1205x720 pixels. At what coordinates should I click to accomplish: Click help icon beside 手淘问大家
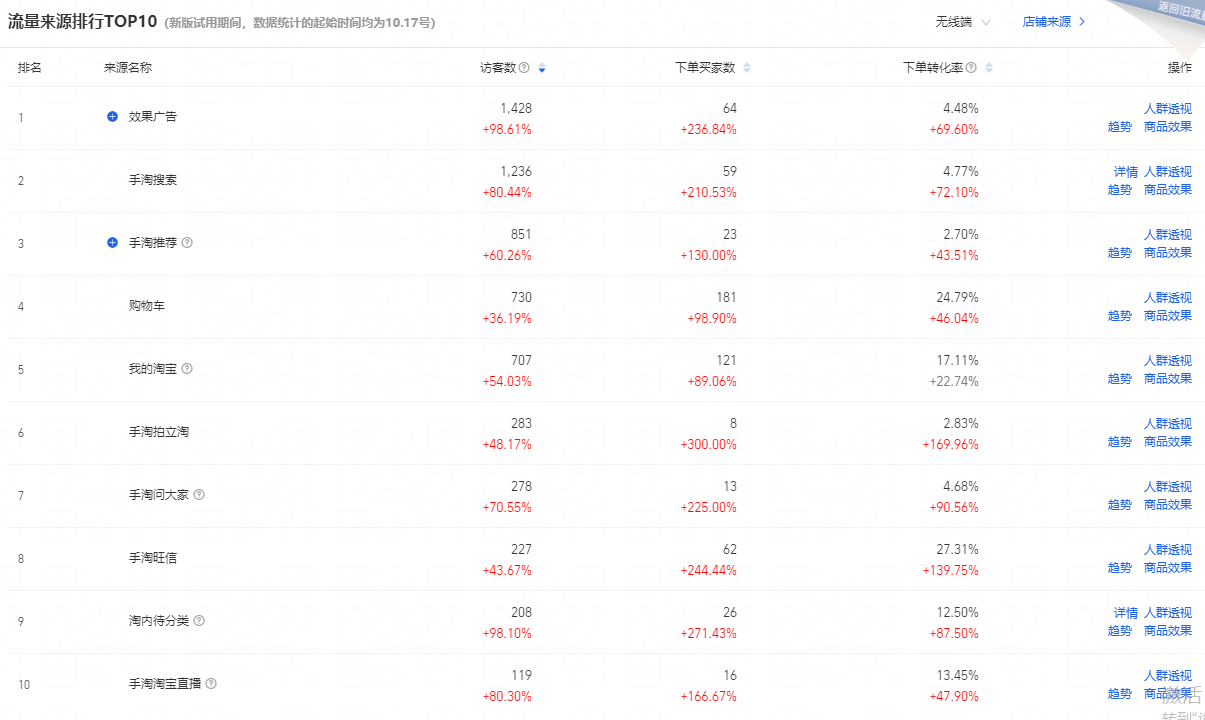[199, 494]
